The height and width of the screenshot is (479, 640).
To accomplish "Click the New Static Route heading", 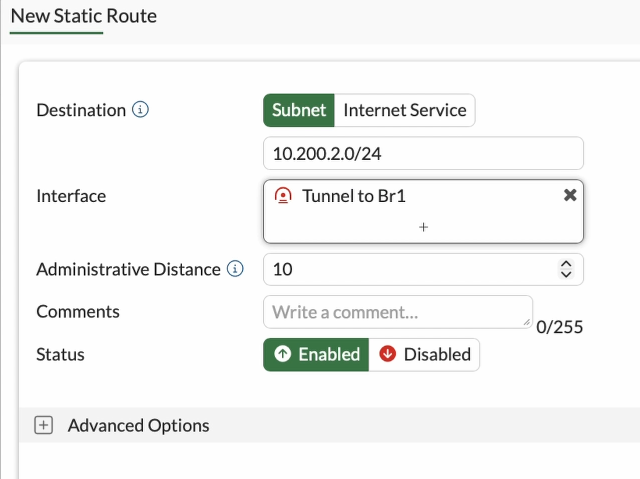I will coord(83,16).
